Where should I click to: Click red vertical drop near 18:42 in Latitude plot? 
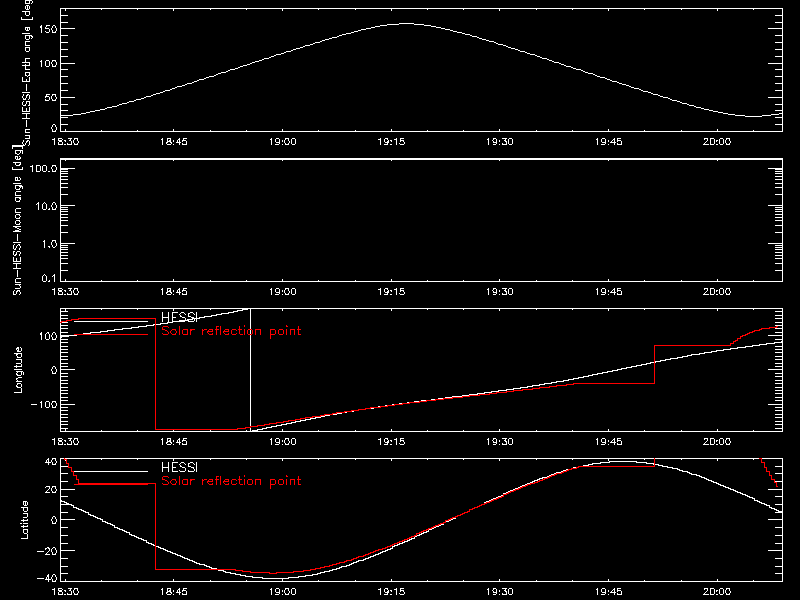(x=155, y=527)
